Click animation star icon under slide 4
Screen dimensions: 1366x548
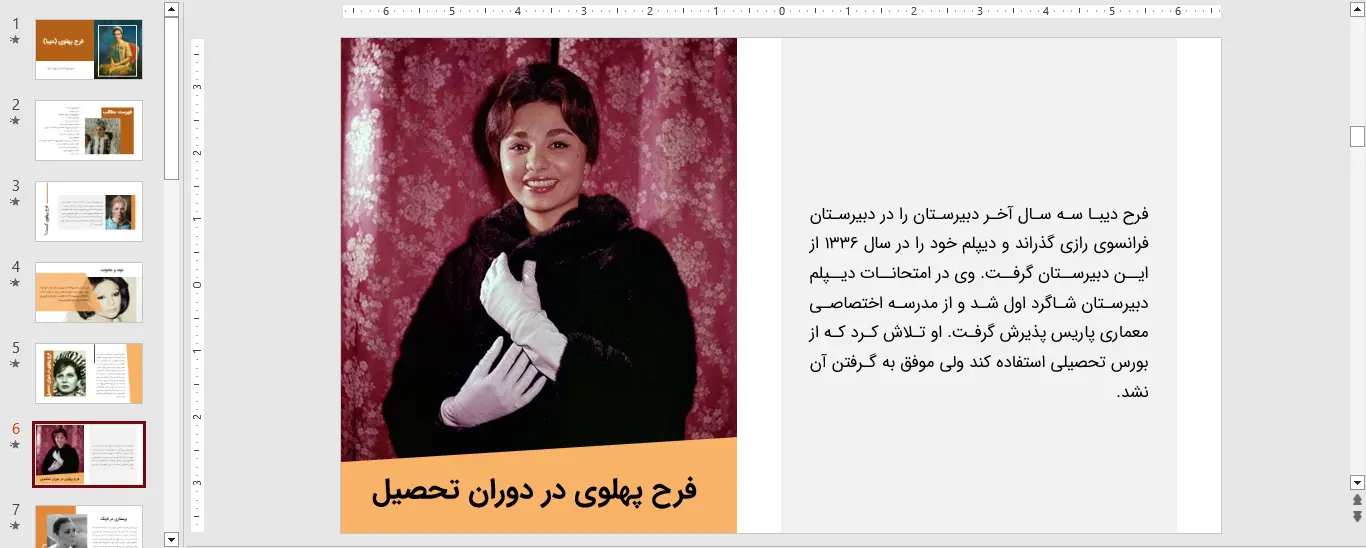[x=15, y=283]
